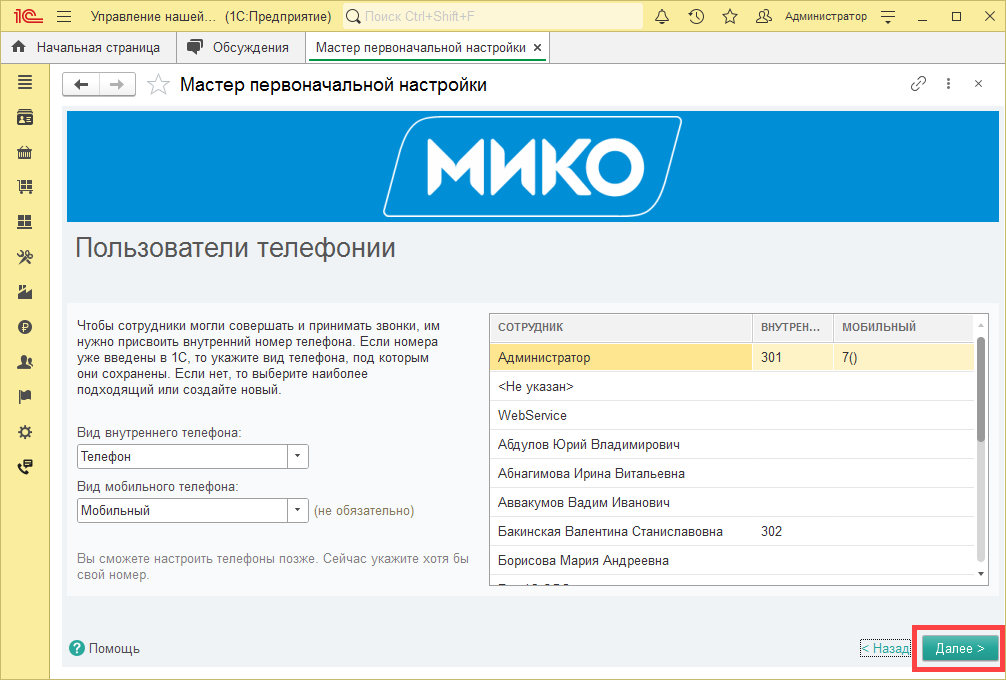Image resolution: width=1006 pixels, height=680 pixels.
Task: Open the Telephony section in the sidebar
Action: 25,466
